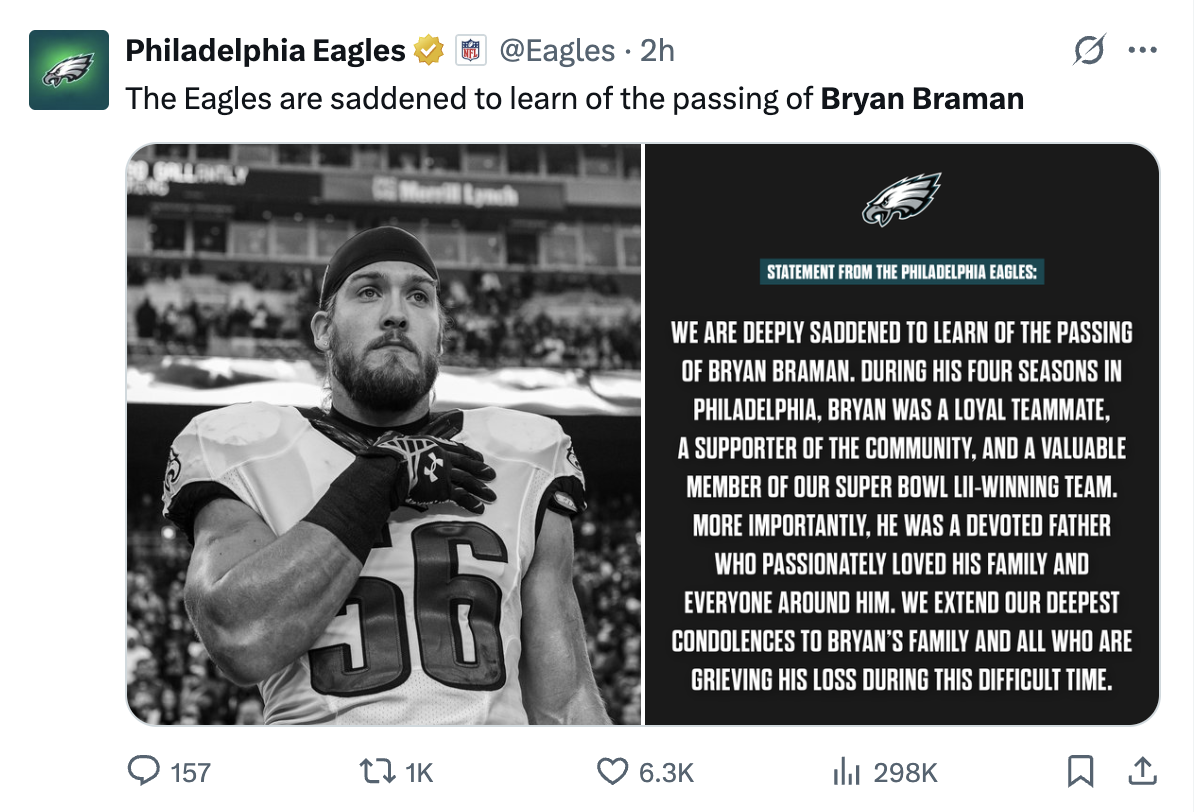
Task: Open the Eagles statement image
Action: (901, 434)
